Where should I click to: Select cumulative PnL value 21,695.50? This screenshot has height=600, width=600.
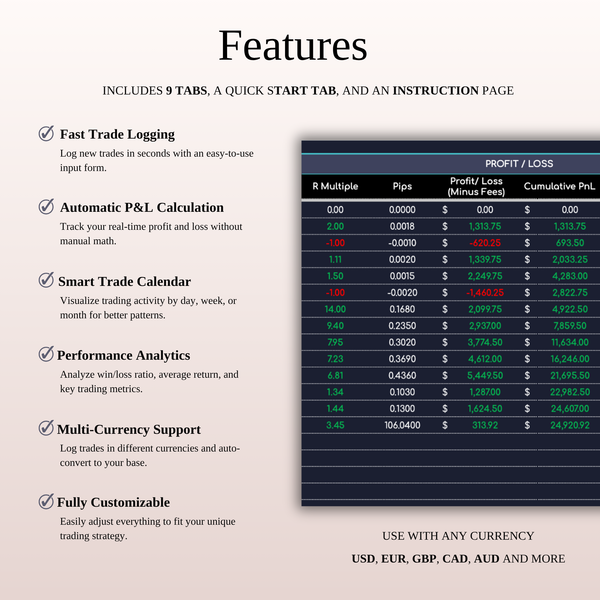point(570,375)
